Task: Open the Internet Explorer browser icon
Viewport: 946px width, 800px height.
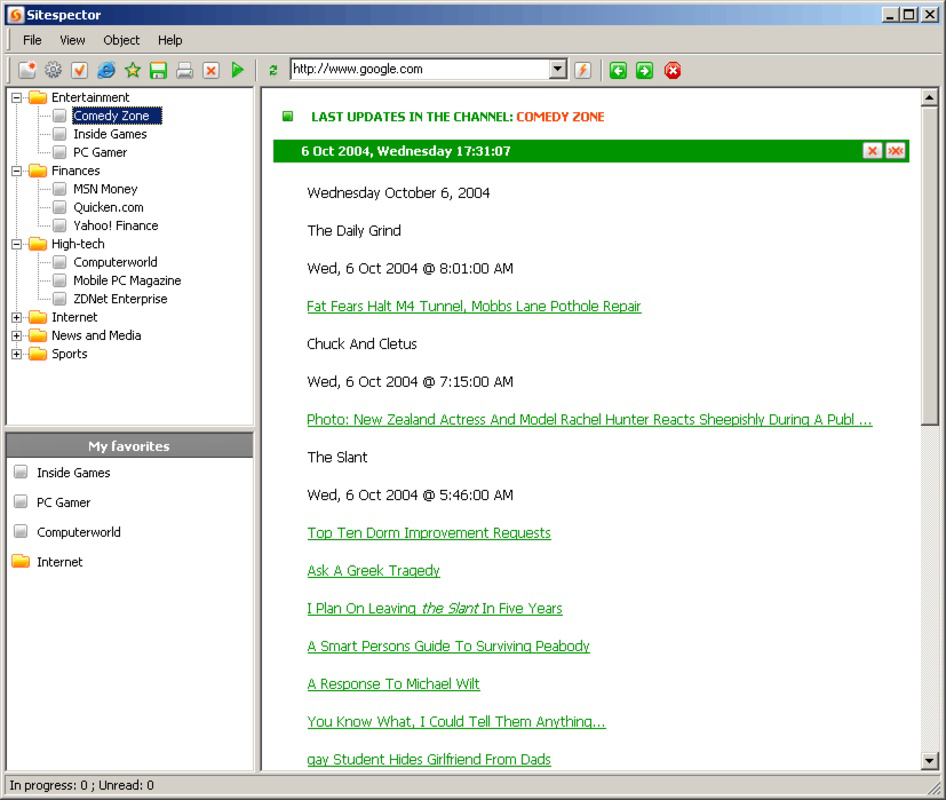Action: pyautogui.click(x=106, y=70)
